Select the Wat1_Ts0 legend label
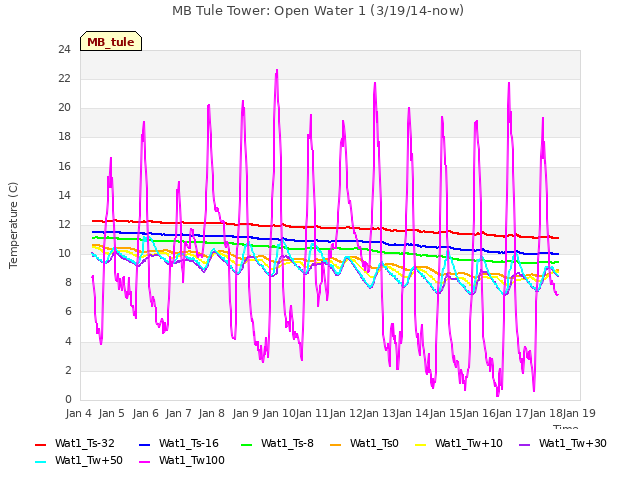 pyautogui.click(x=374, y=444)
